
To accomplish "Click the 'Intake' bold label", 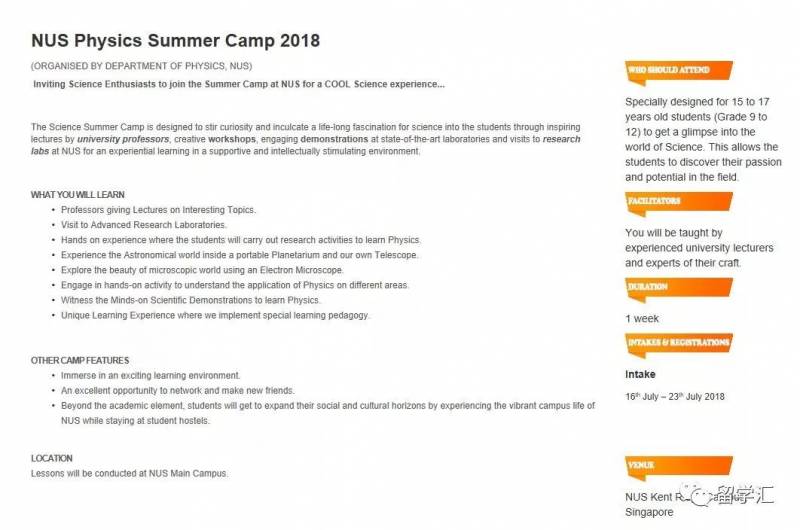I will pyautogui.click(x=640, y=374).
